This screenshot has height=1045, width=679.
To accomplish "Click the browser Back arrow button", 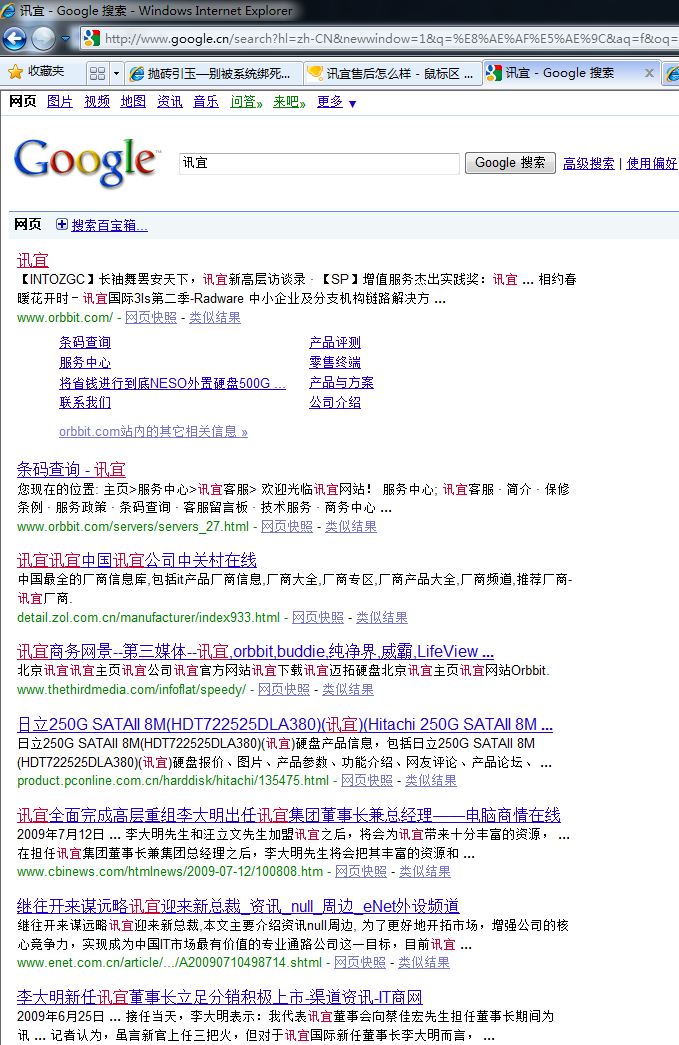I will pos(15,39).
